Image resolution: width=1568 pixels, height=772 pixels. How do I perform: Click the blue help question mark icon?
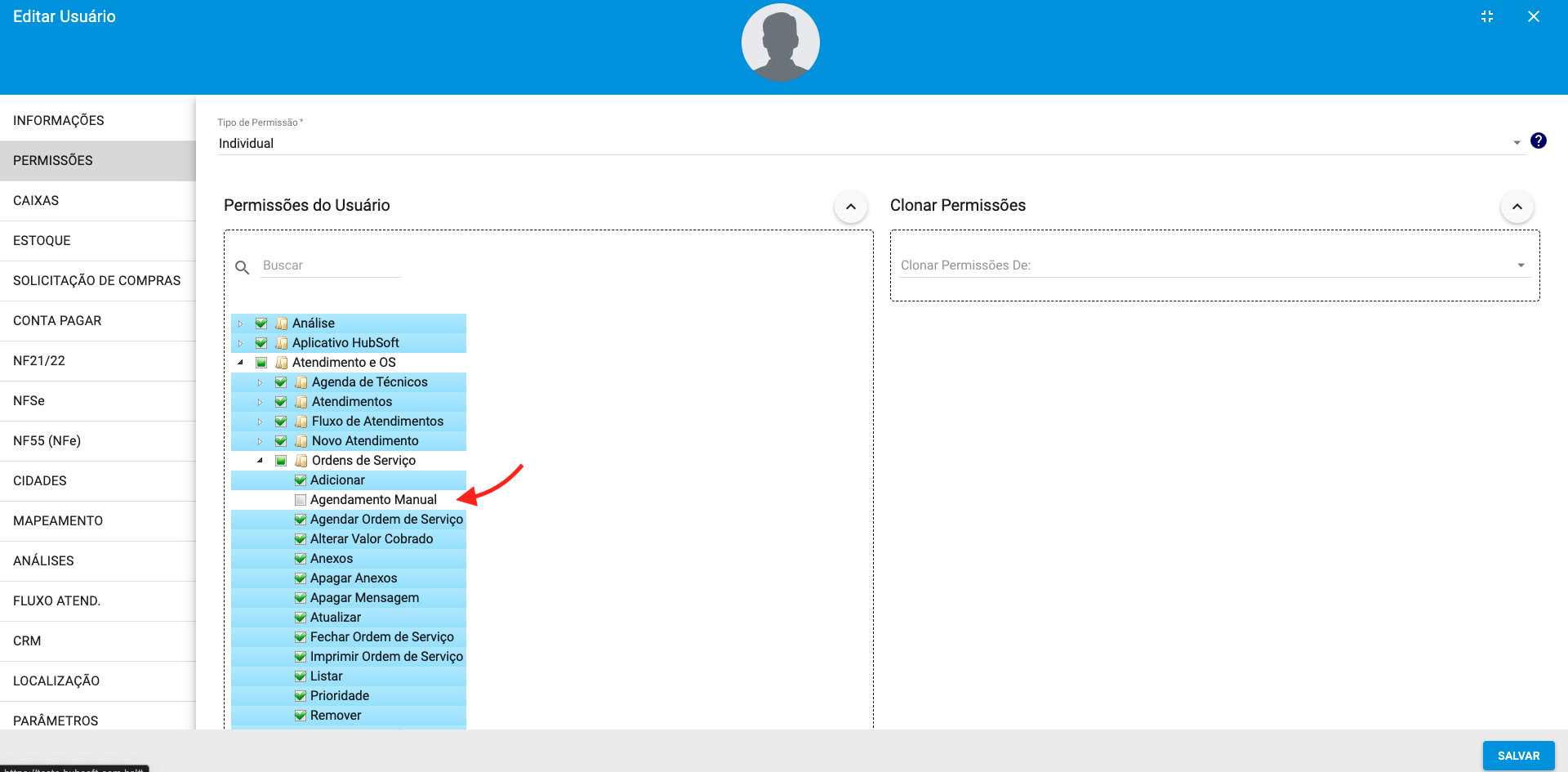pos(1539,141)
